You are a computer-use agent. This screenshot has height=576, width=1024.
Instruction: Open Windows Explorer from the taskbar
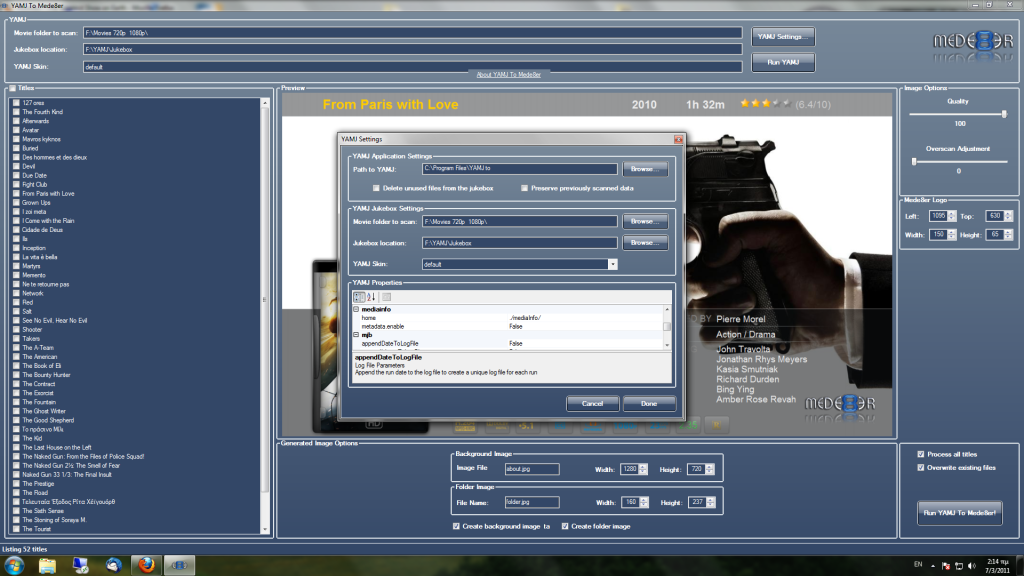(47, 565)
